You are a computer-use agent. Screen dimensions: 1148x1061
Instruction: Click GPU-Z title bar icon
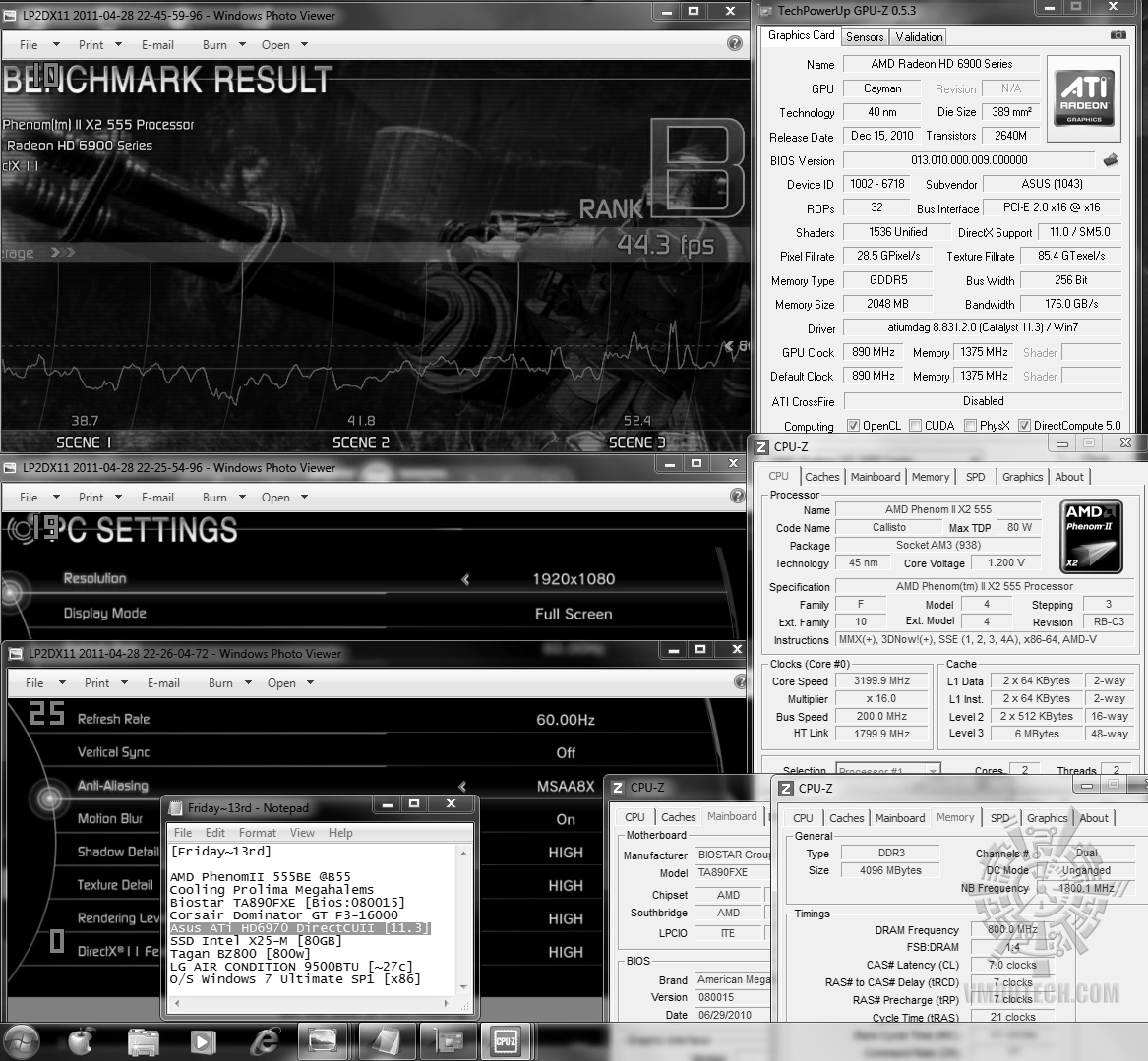(765, 10)
